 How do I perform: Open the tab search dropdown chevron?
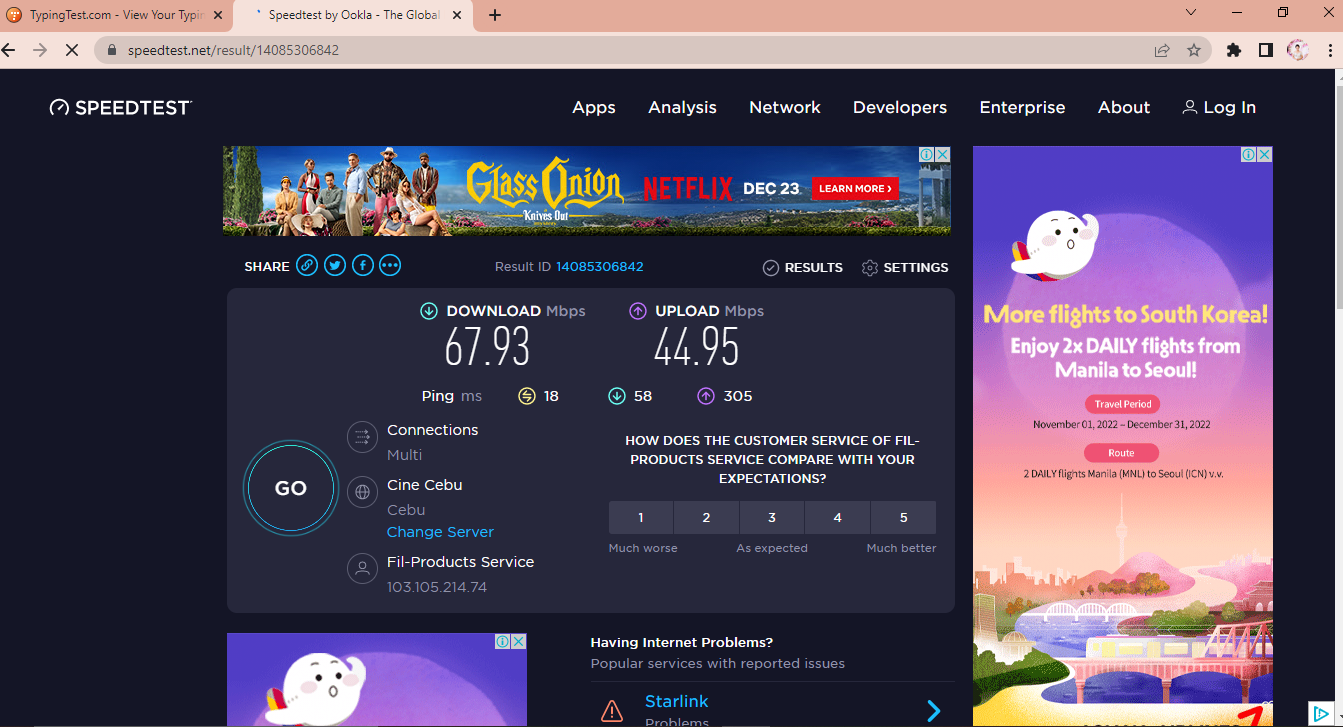coord(1191,13)
